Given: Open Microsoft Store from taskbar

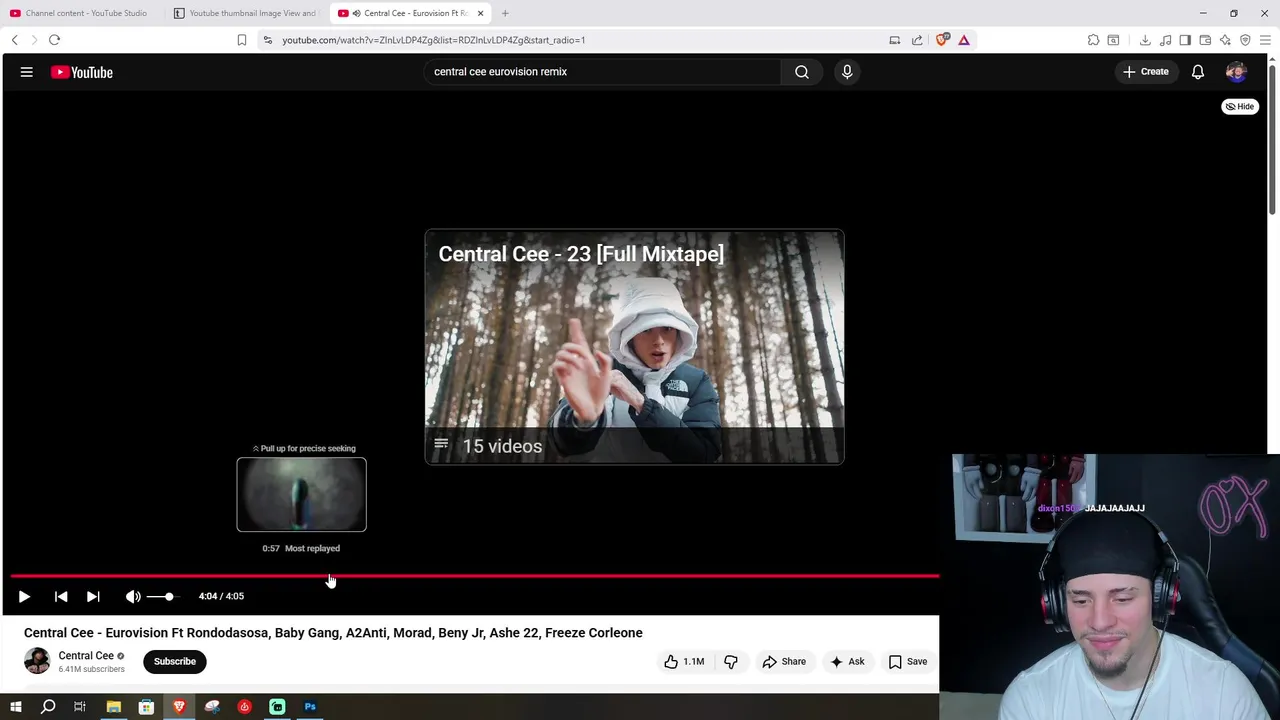Looking at the screenshot, I should (146, 707).
